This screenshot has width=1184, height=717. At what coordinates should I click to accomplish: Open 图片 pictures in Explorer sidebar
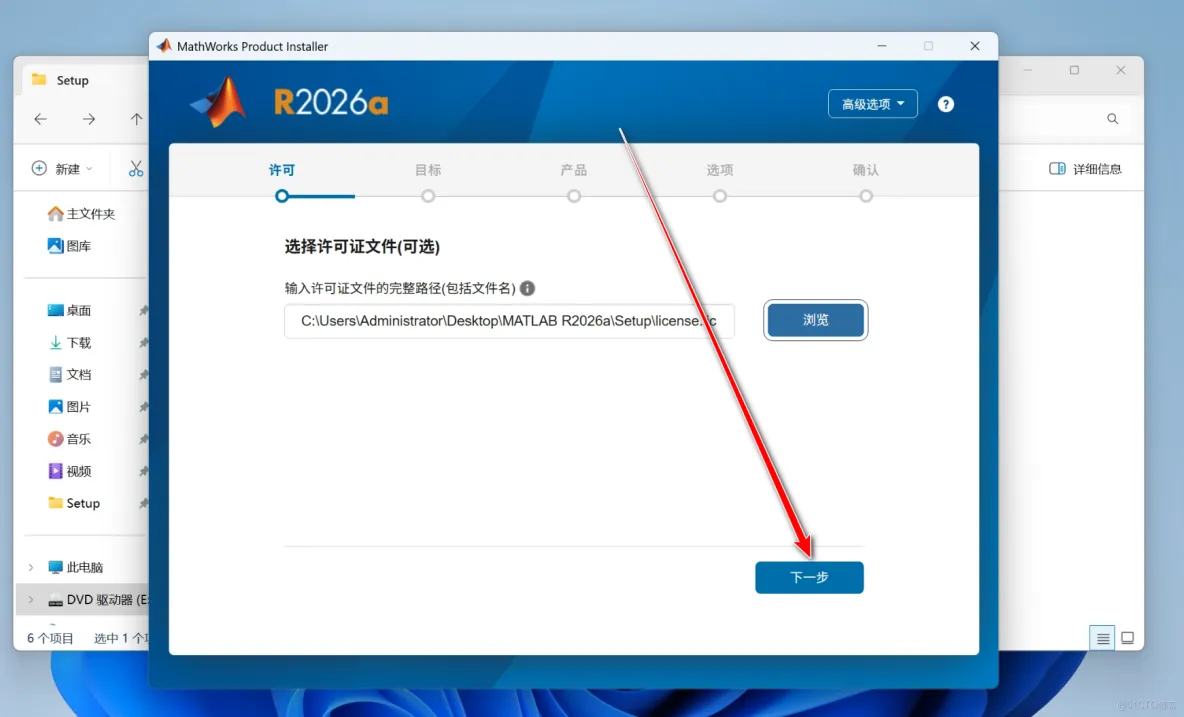pos(69,407)
